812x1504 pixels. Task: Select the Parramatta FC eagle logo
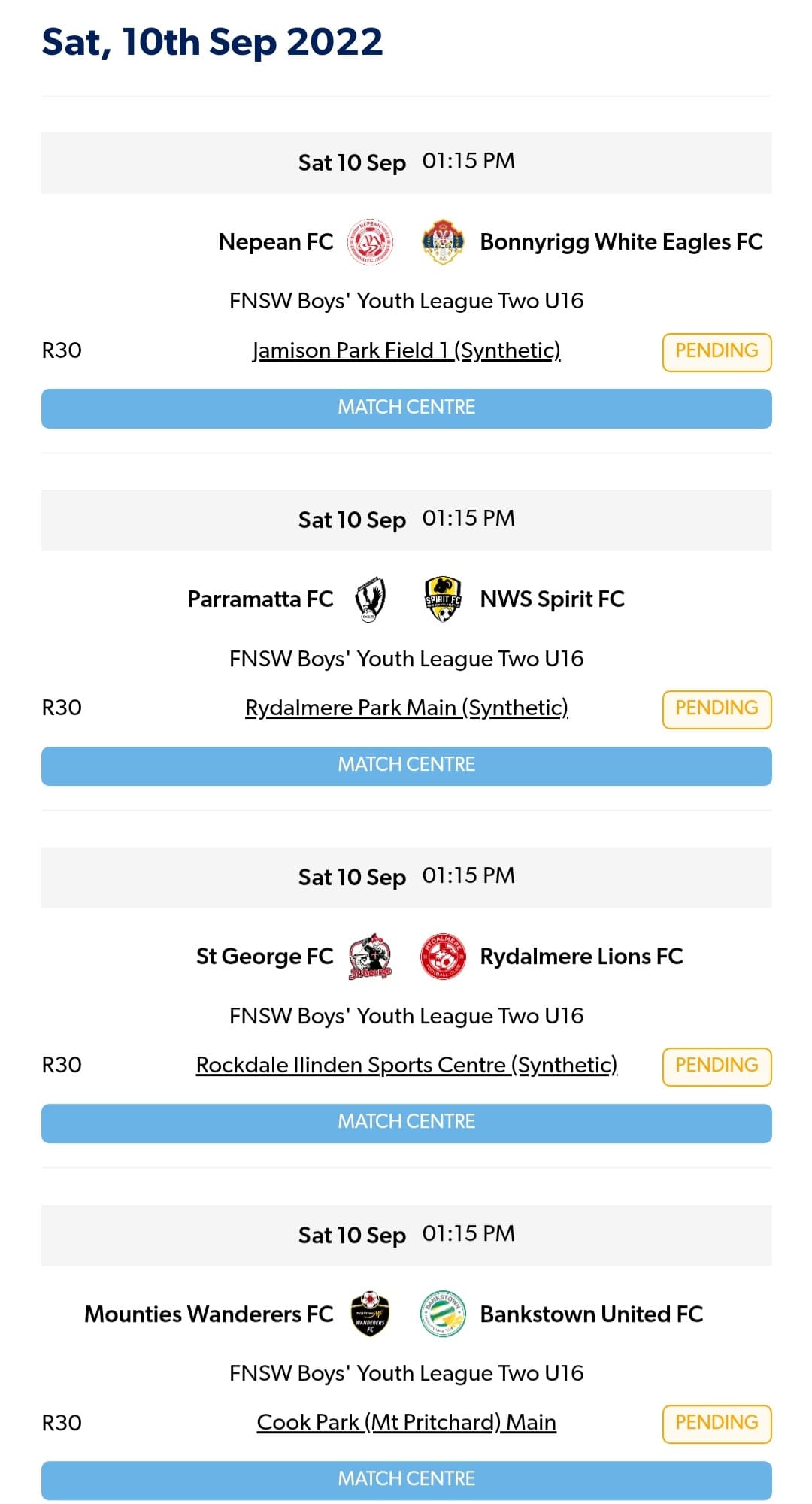370,599
